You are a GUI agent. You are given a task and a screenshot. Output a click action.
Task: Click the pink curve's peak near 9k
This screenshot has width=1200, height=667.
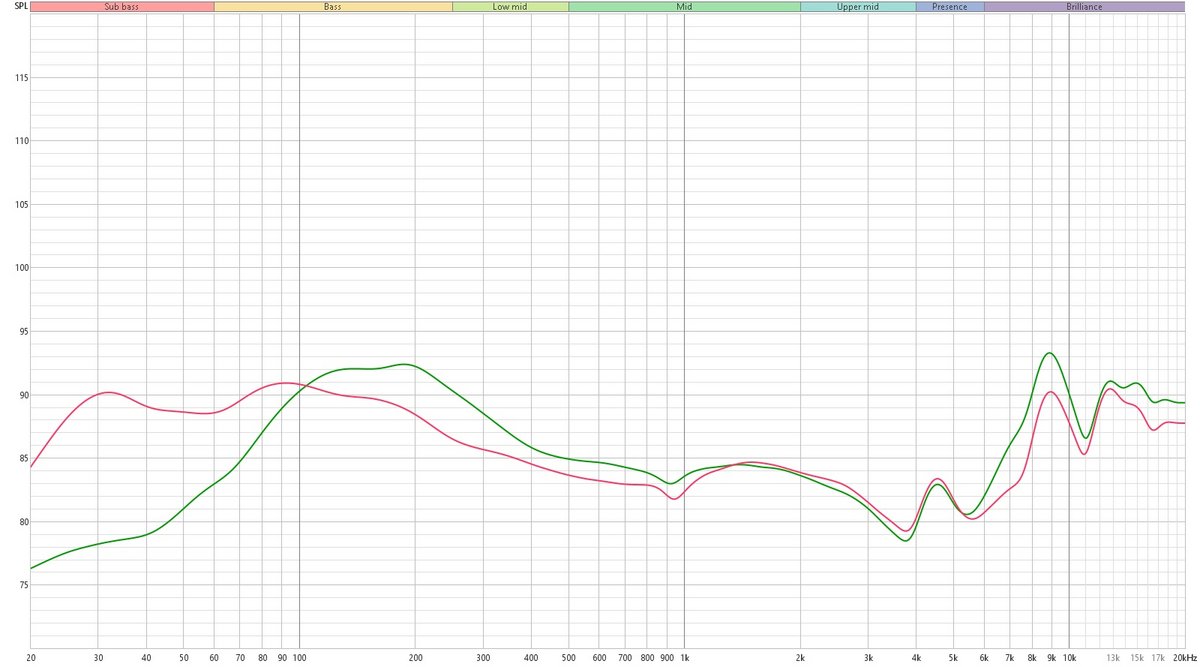1050,392
